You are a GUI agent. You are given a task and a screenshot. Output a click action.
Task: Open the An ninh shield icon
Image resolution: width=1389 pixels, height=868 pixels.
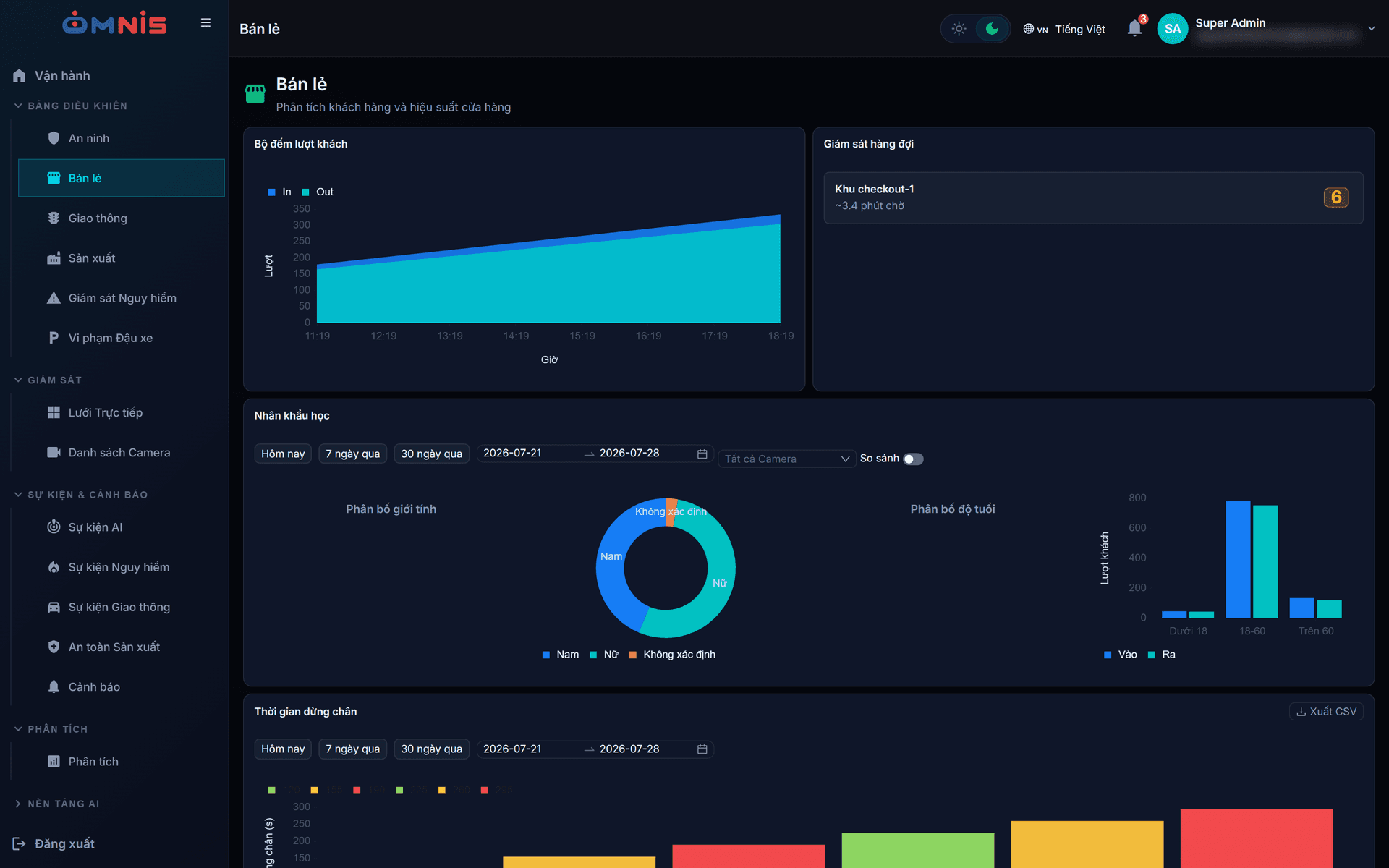54,138
